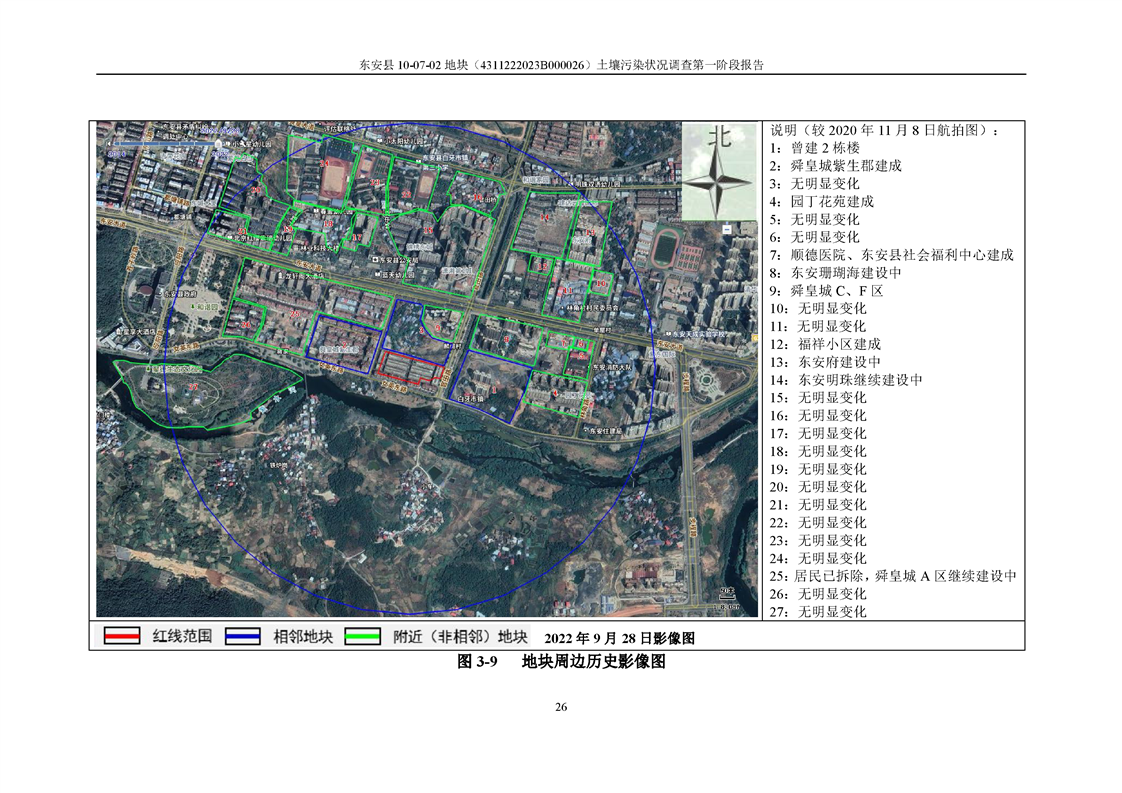Click the 东安消防大队 label on the map
This screenshot has height=793, width=1122.
coord(609,368)
